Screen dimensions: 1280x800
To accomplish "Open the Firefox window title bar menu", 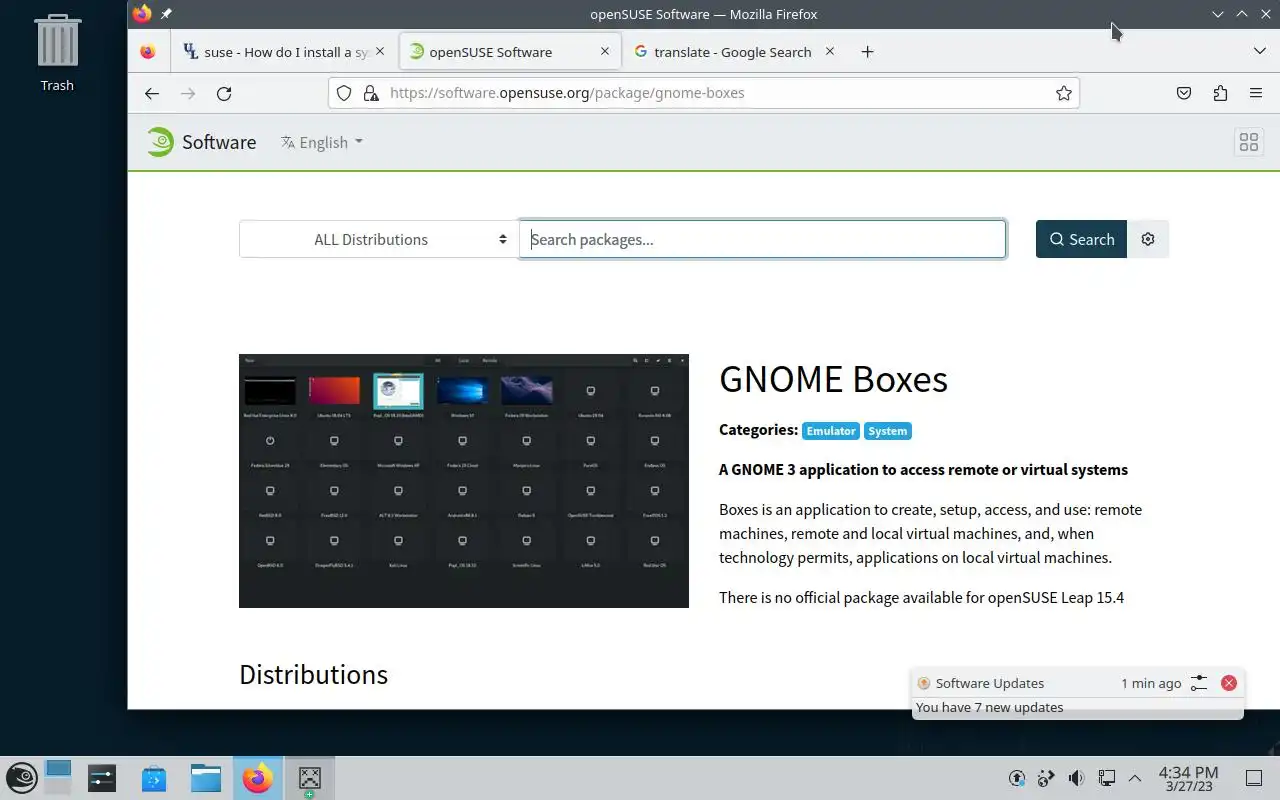I will tap(142, 14).
